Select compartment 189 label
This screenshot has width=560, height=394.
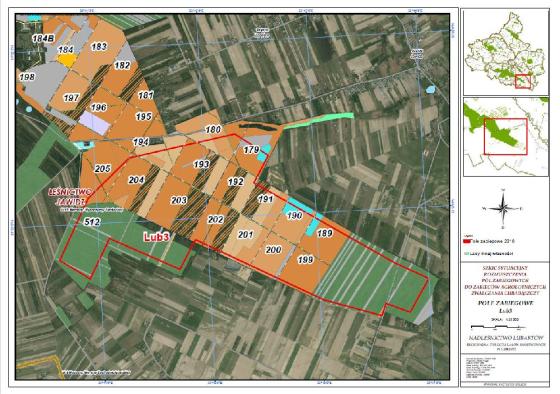[325, 233]
